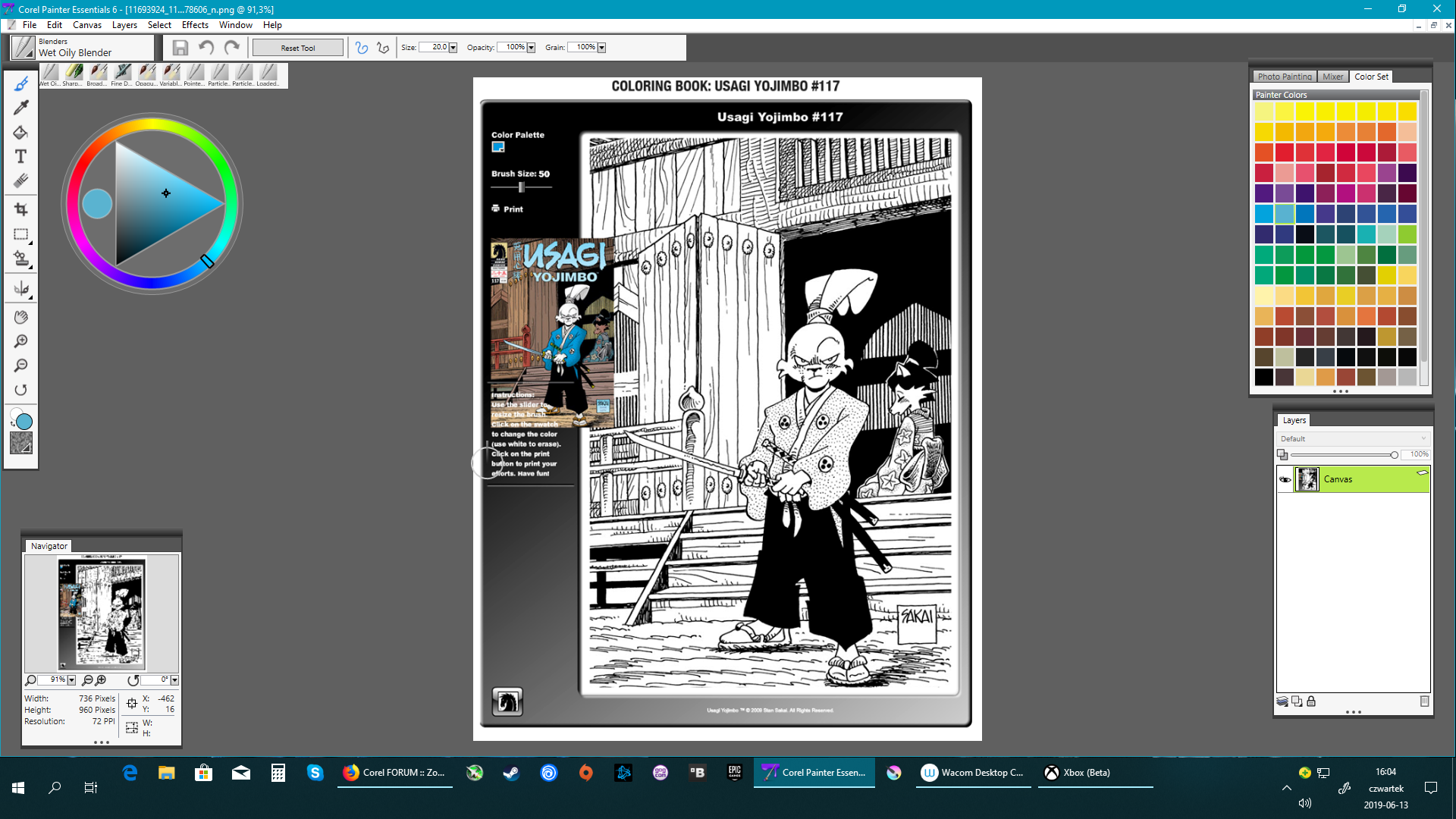Select the Crop tool
Viewport: 1456px width, 819px height.
click(x=20, y=209)
